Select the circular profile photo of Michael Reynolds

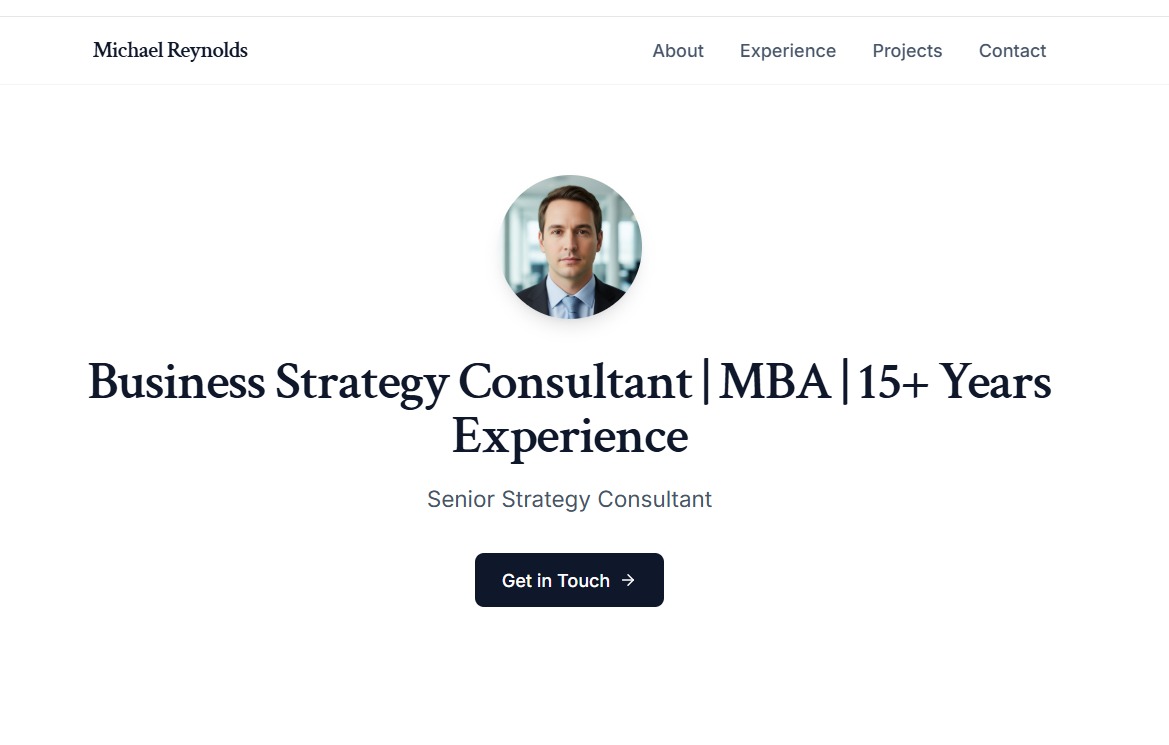click(569, 247)
